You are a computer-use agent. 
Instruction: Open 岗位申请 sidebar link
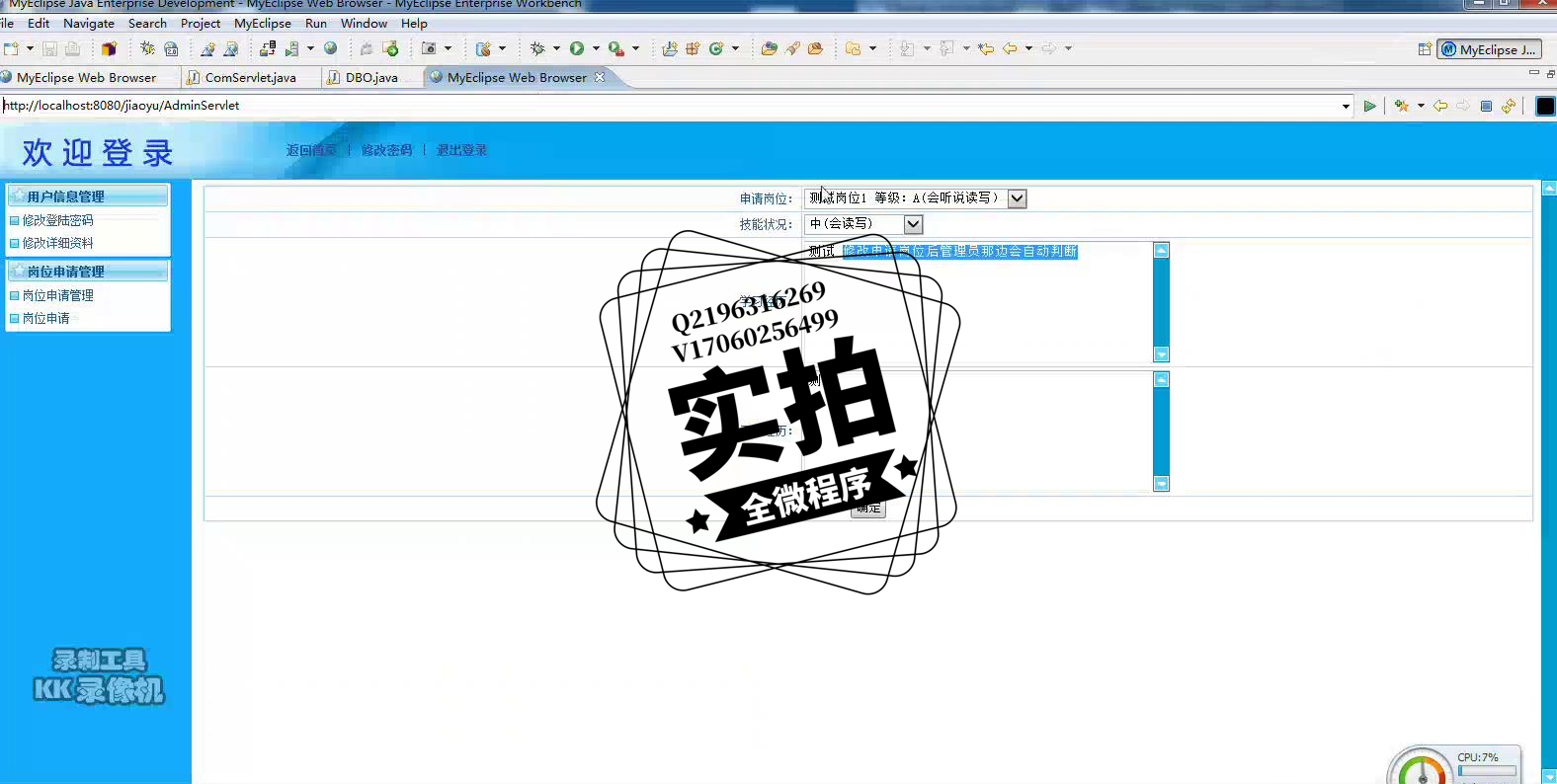coord(45,318)
